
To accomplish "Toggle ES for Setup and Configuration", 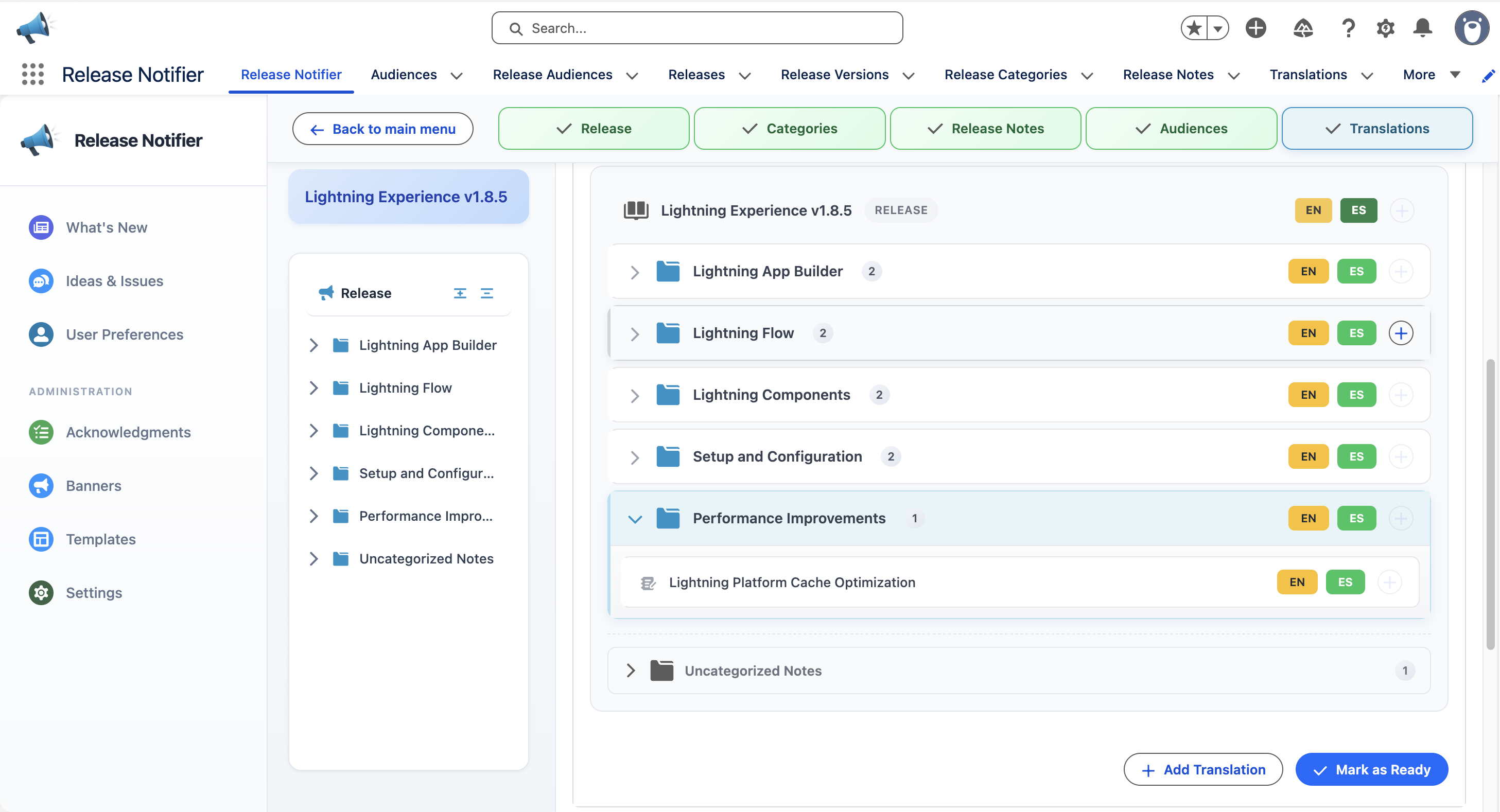I will pyautogui.click(x=1357, y=456).
